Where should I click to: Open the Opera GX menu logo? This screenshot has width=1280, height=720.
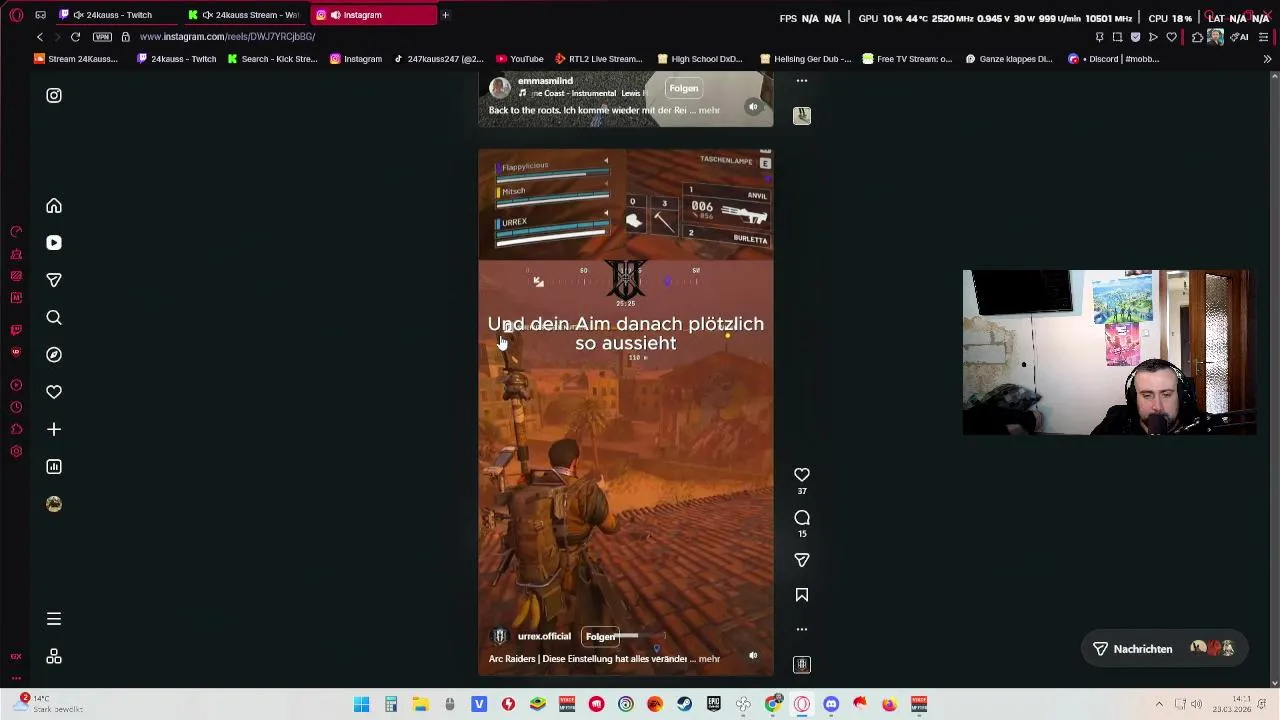16,15
